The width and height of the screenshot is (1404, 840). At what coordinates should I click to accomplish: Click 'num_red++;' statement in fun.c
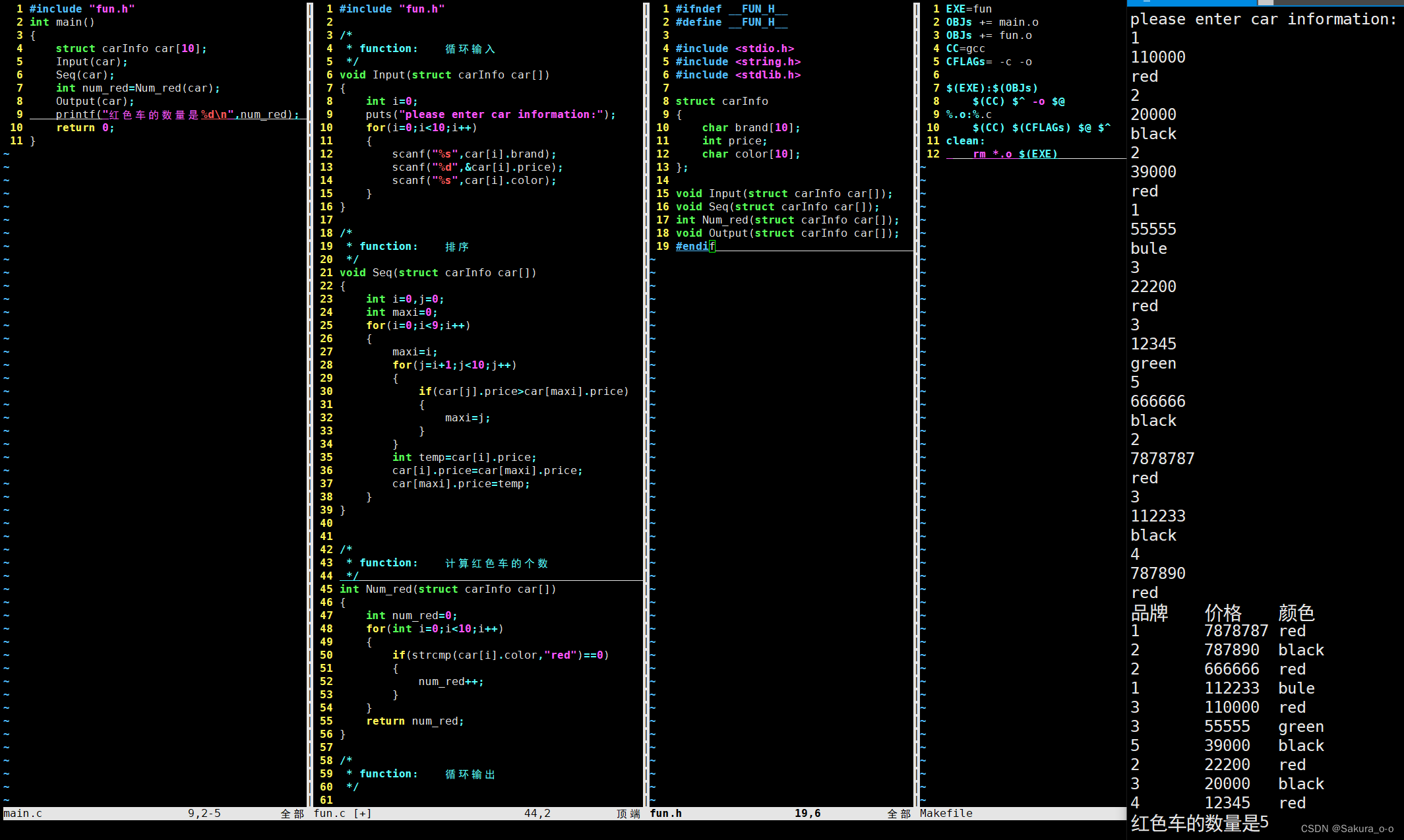[x=450, y=681]
